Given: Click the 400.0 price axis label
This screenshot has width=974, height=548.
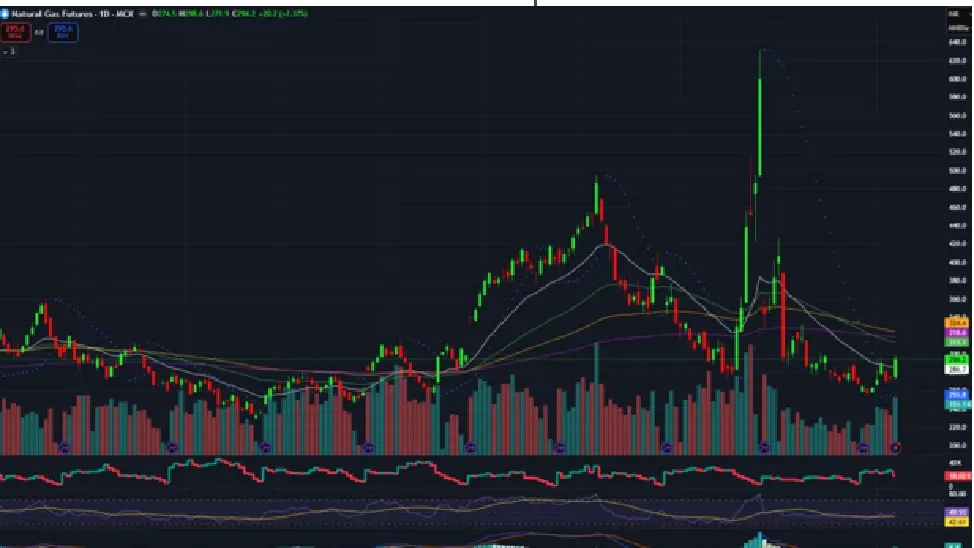Looking at the screenshot, I should coord(957,262).
